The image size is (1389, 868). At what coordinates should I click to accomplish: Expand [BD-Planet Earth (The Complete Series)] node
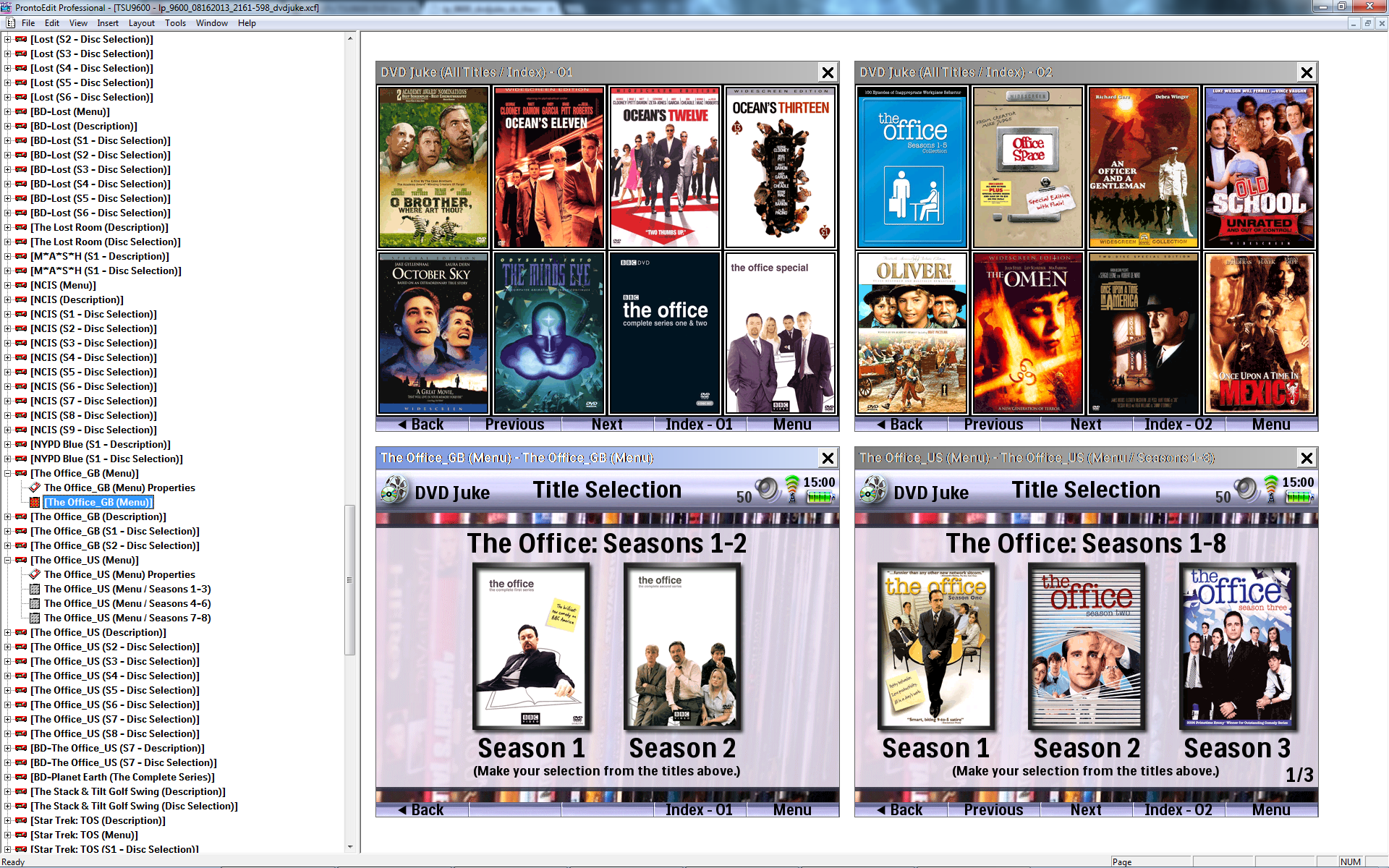coord(8,777)
